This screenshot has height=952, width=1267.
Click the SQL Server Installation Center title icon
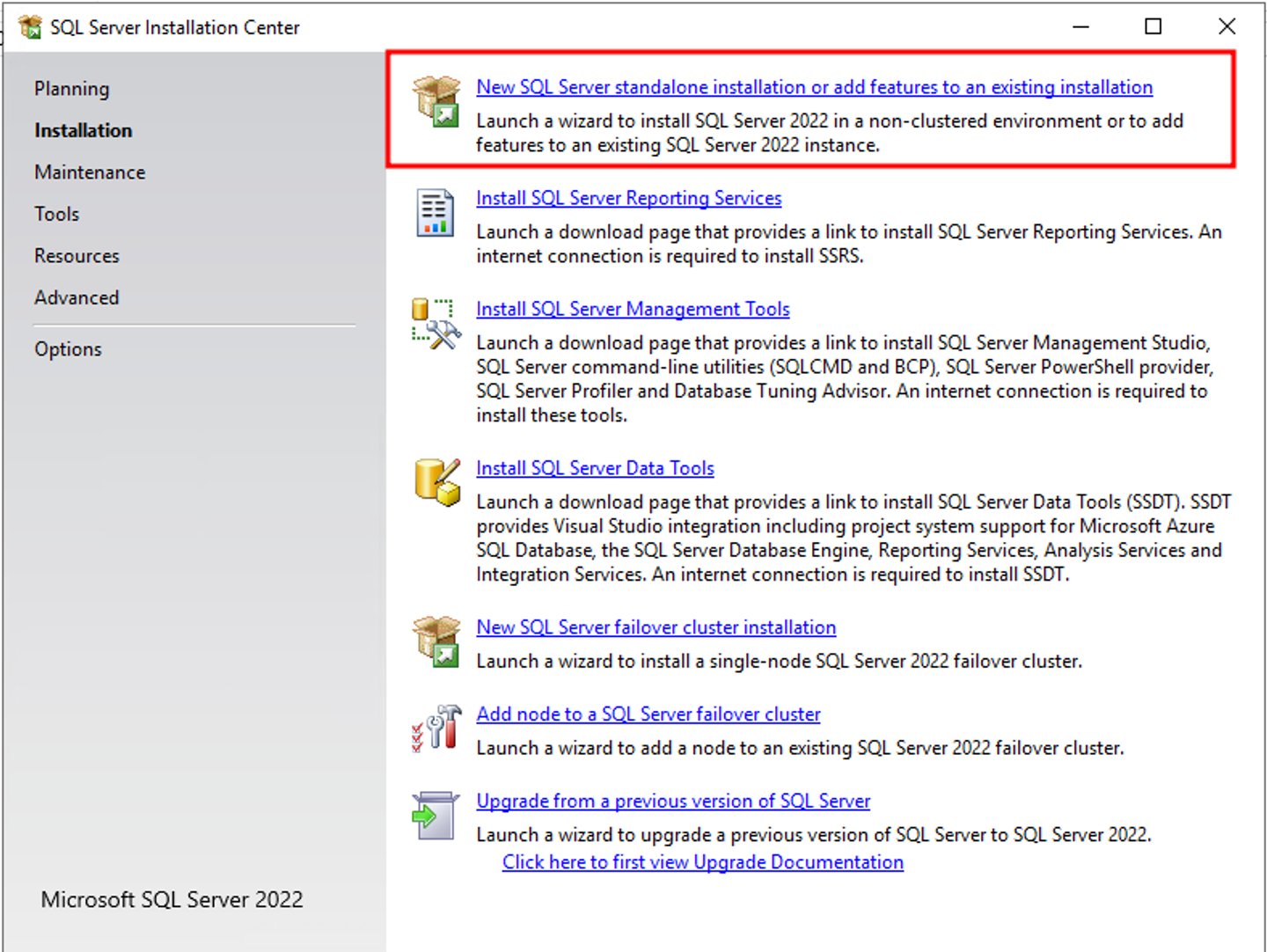30,27
